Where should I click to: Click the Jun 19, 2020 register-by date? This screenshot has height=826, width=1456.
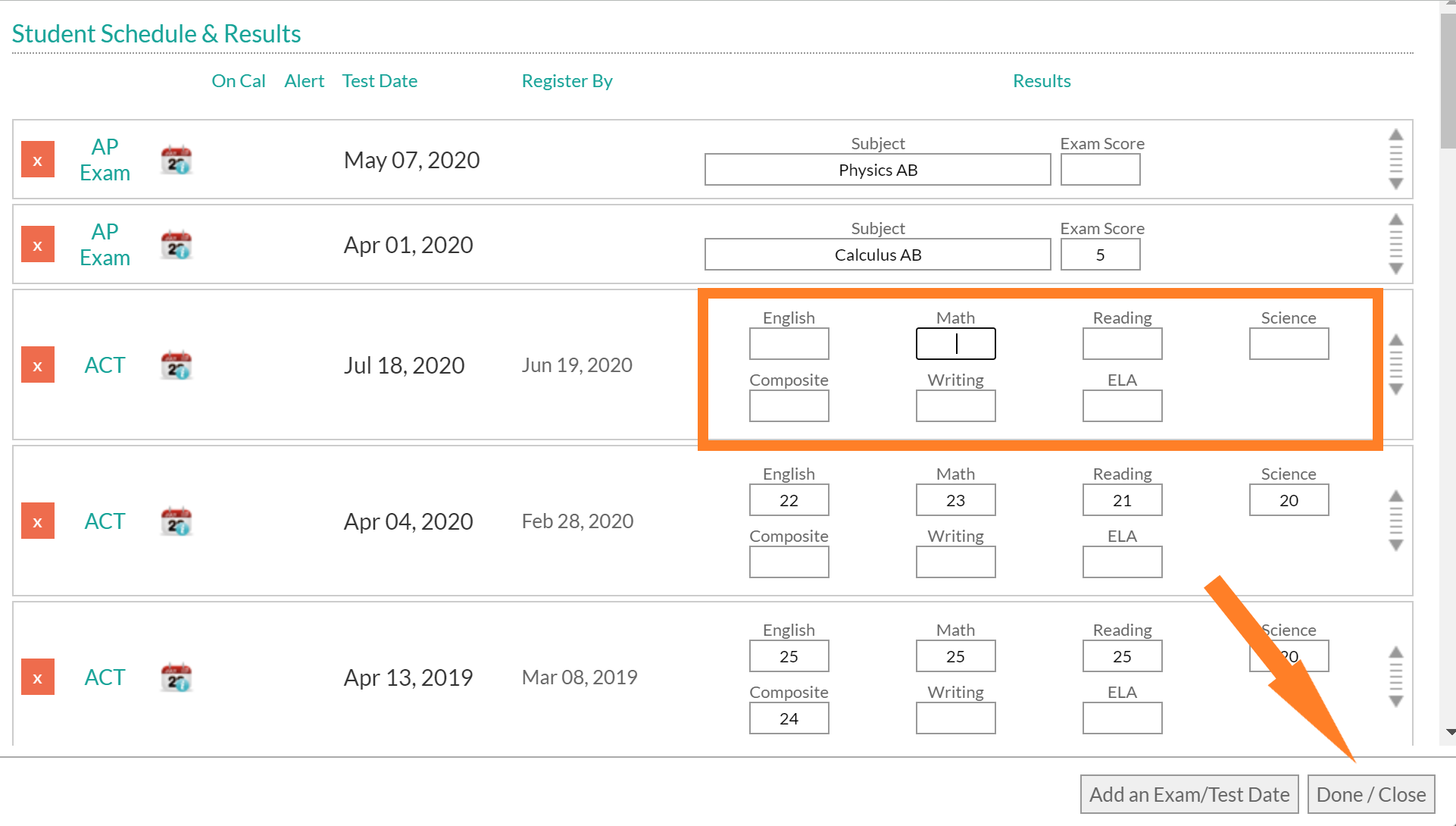pyautogui.click(x=576, y=365)
